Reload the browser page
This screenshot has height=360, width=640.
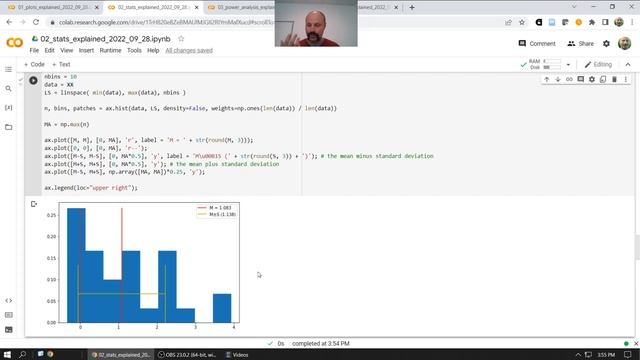tap(36, 22)
